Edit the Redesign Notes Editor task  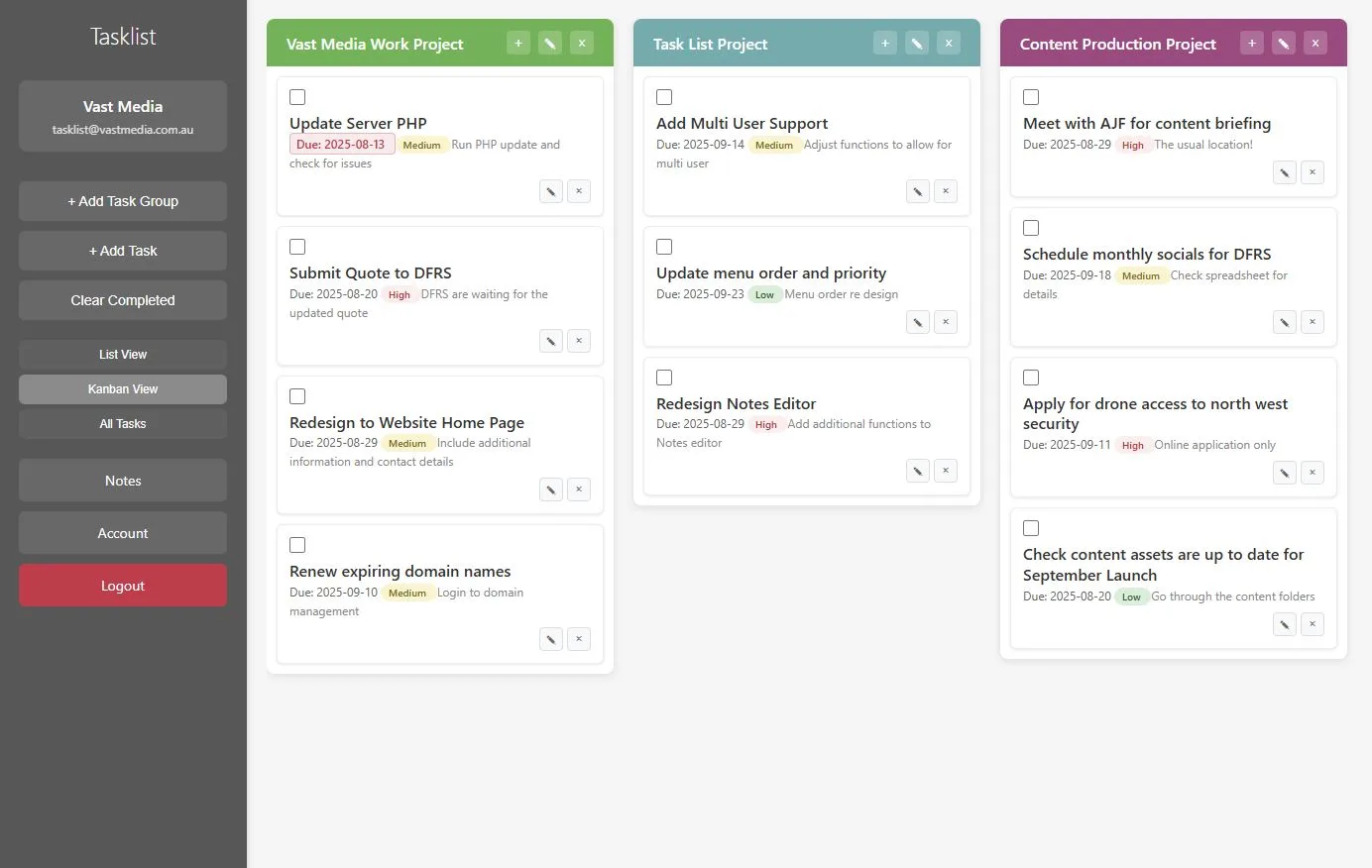918,471
